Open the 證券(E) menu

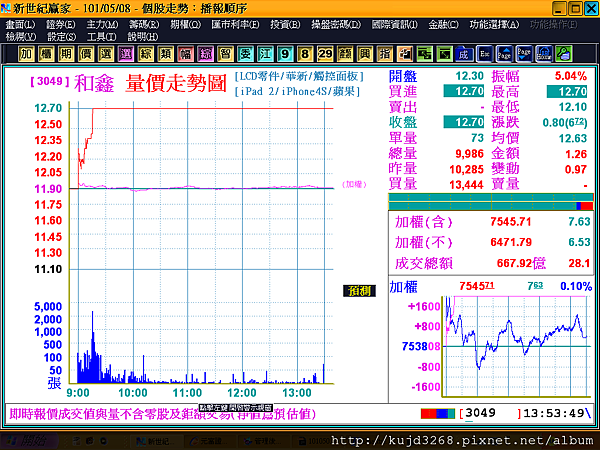[x=60, y=25]
